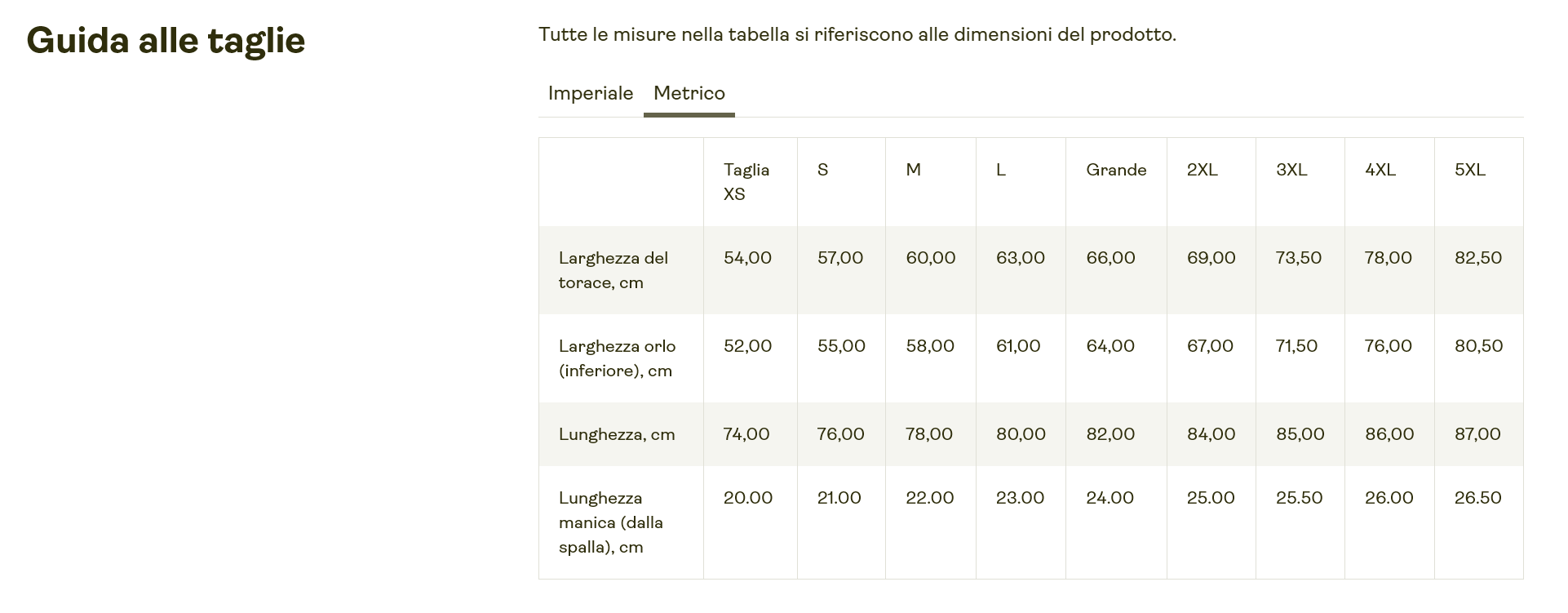Click the 87,00 length cell for 5XL

[x=1477, y=434]
